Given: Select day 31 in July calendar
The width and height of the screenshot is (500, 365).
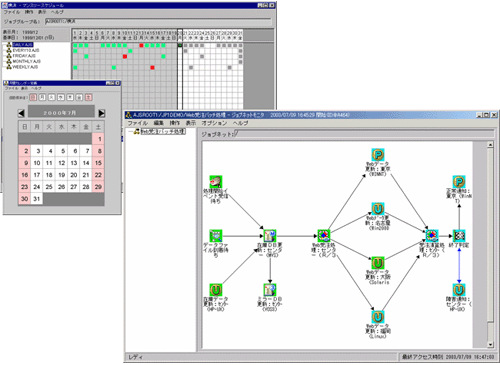Looking at the screenshot, I should tap(37, 199).
